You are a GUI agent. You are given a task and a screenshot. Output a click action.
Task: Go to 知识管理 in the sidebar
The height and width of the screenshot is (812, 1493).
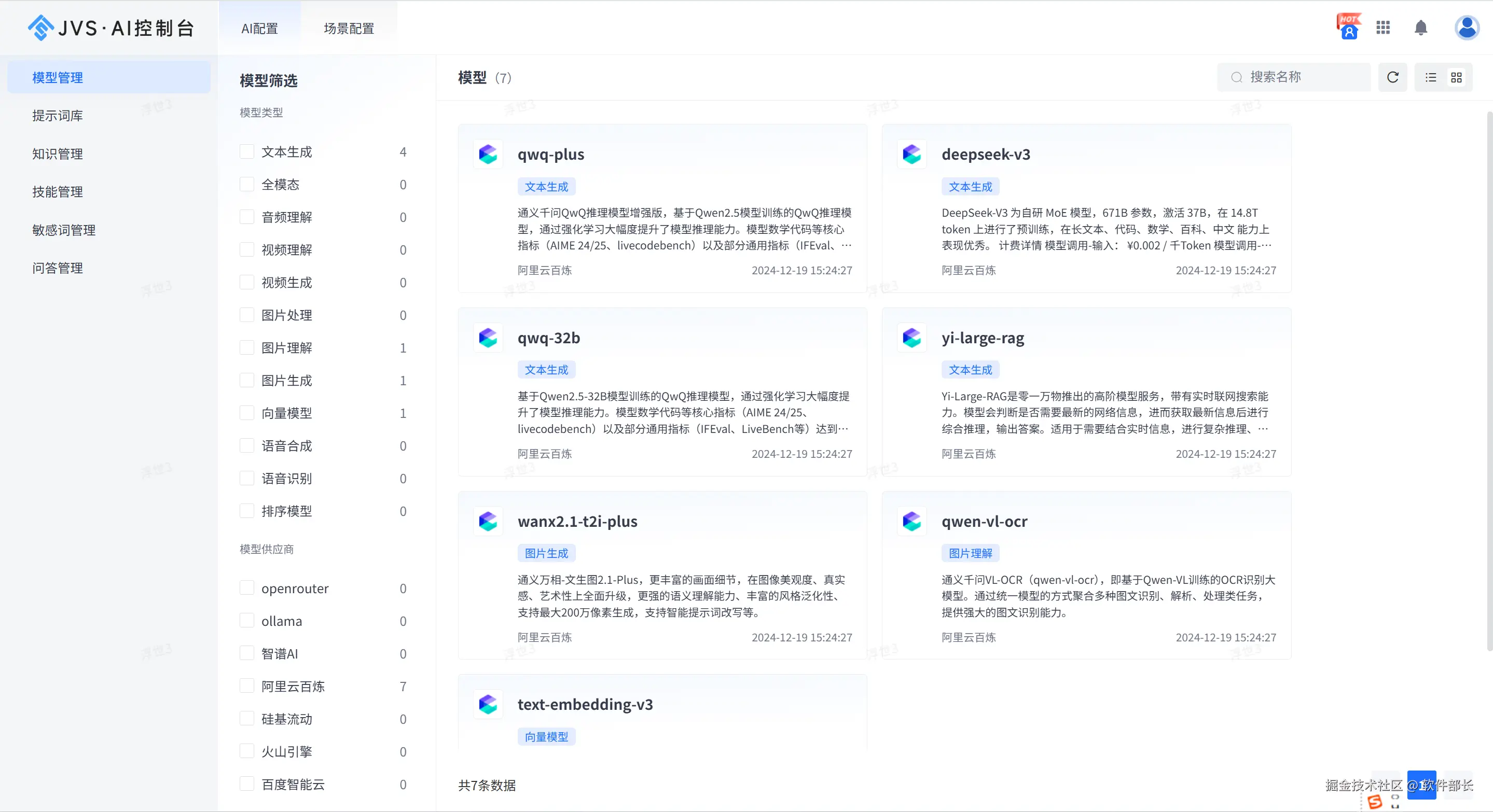[x=58, y=154]
